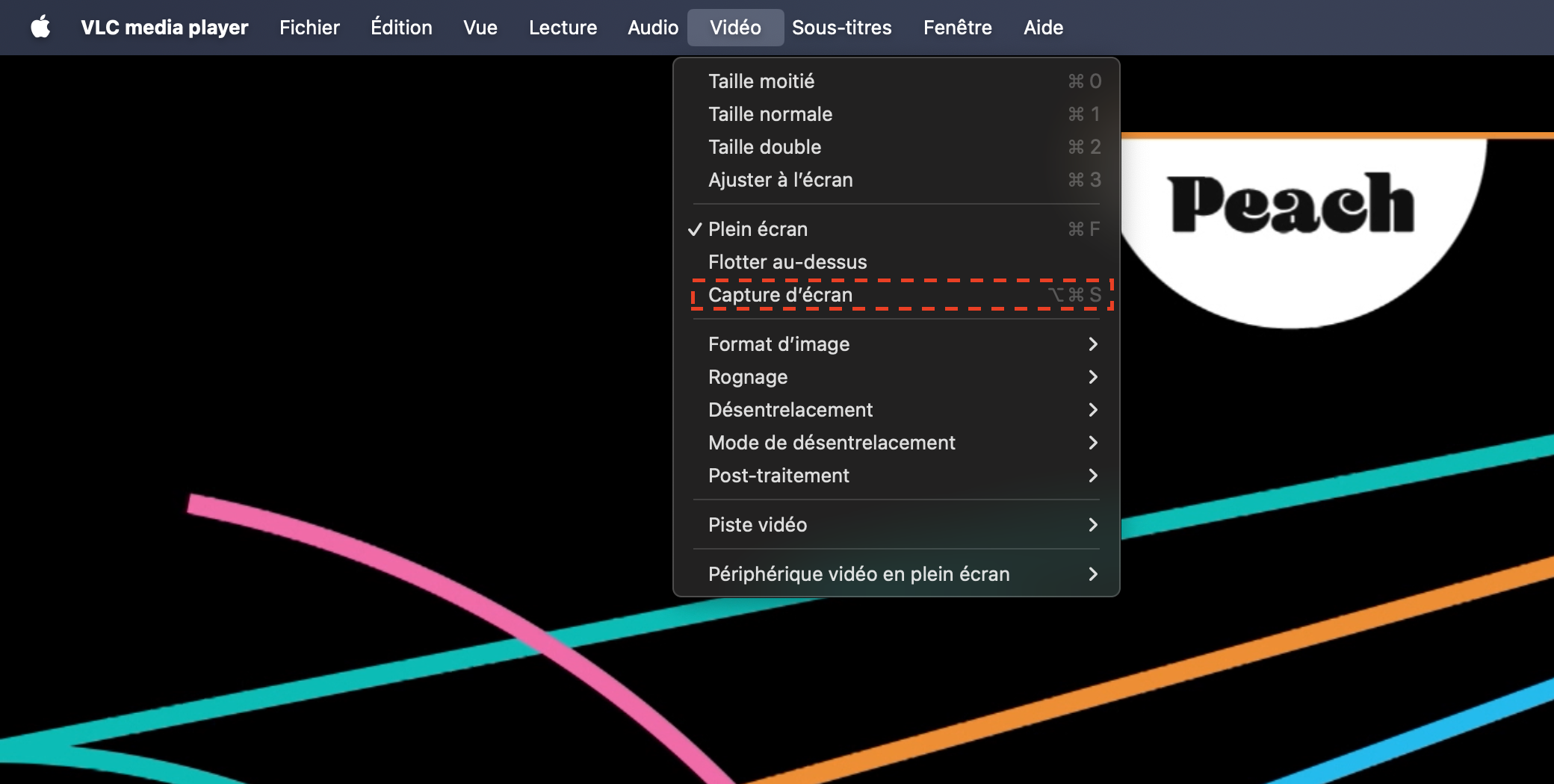
Task: Open the Post-traitement submenu
Action: (x=778, y=476)
